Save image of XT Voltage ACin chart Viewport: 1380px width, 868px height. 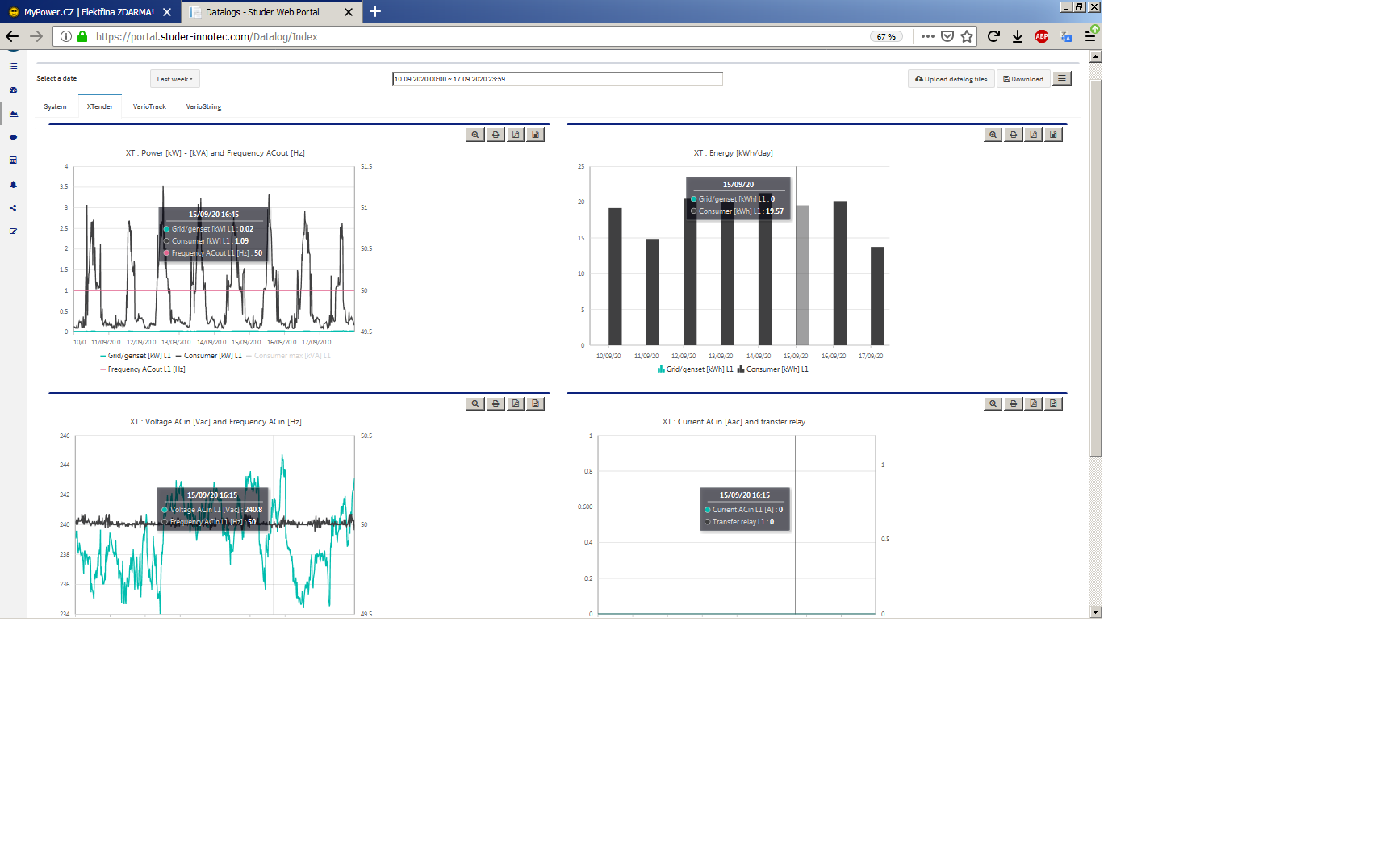point(536,403)
